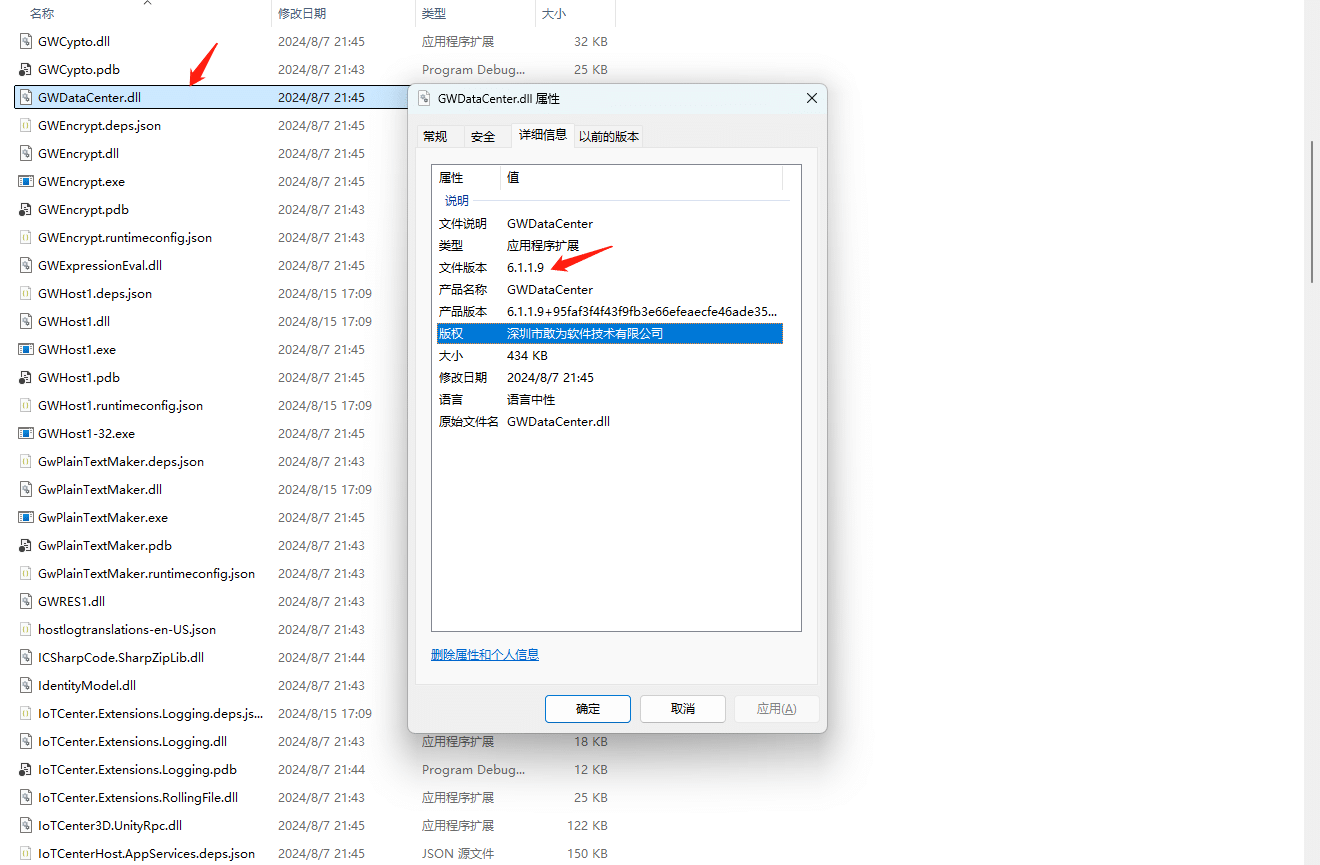Click the GWEncrypt.runtimeconfig.json file icon
This screenshot has width=1320, height=865.
pos(26,238)
